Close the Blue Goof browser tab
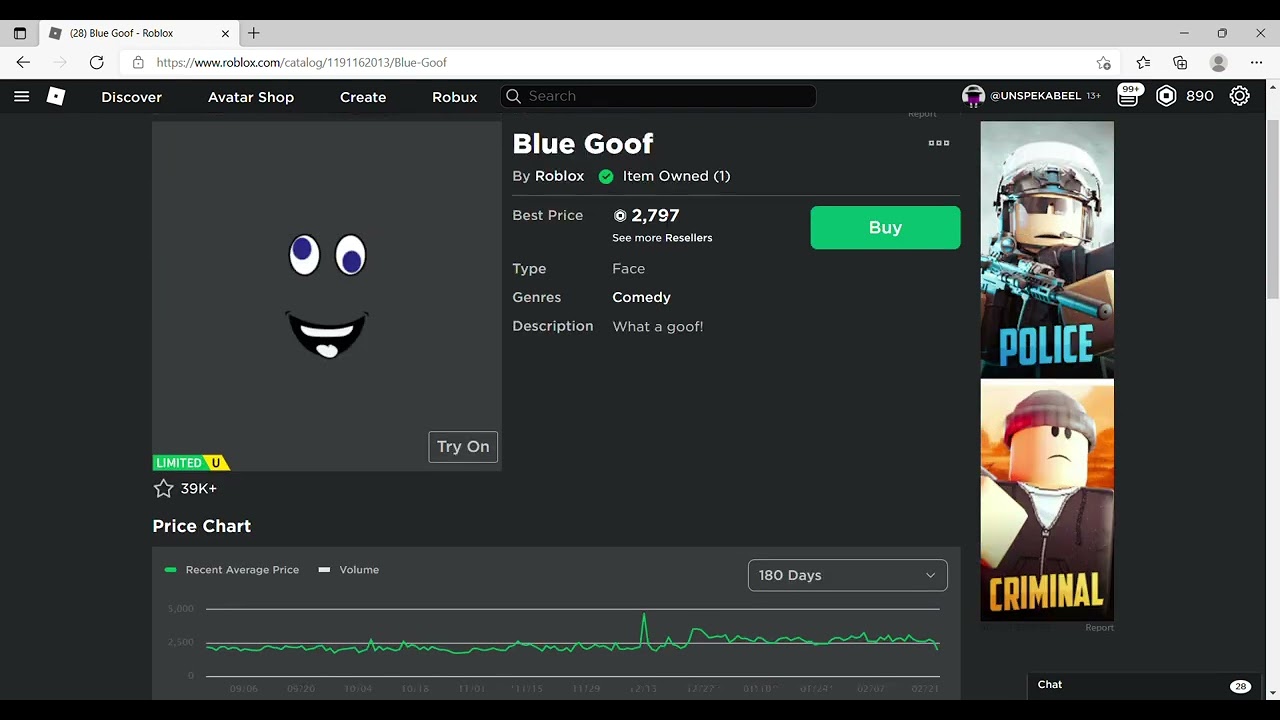 [225, 33]
